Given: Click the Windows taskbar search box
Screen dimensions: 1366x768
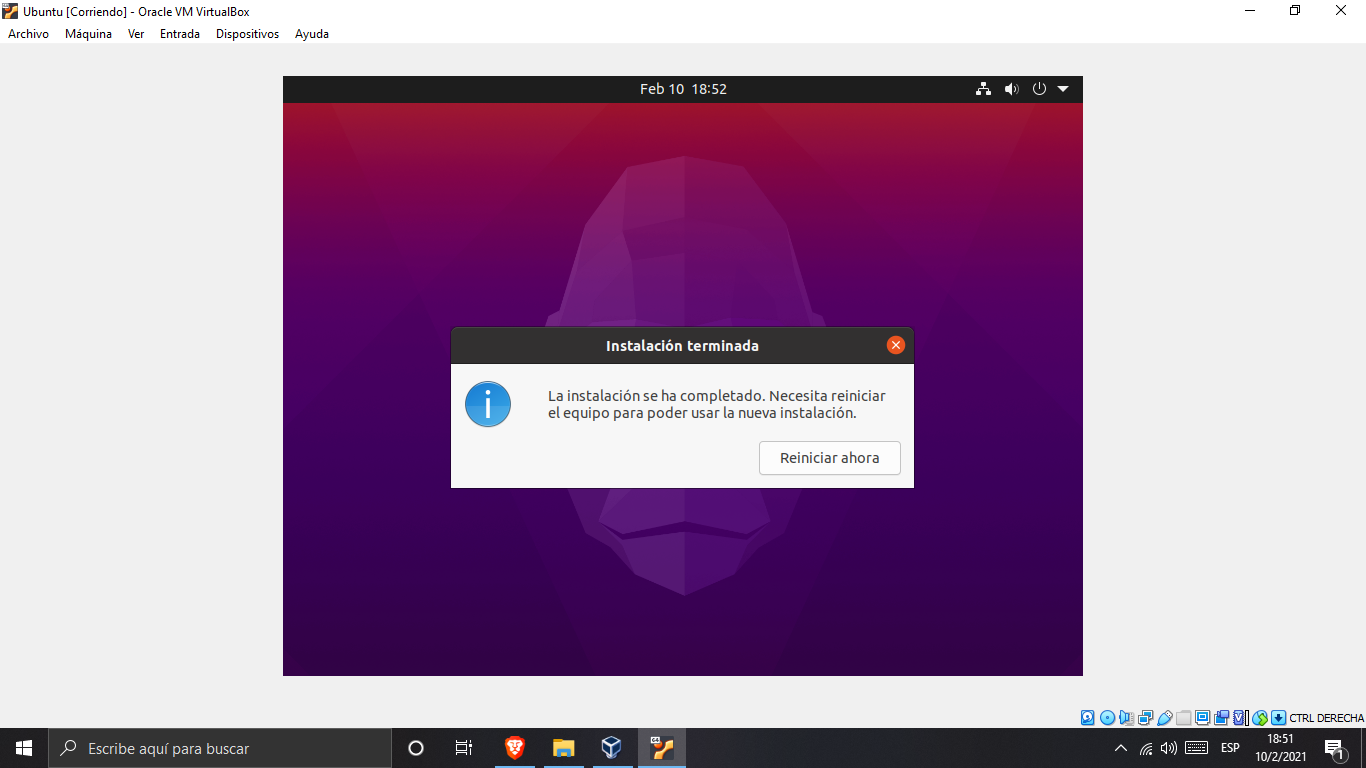Looking at the screenshot, I should point(220,748).
